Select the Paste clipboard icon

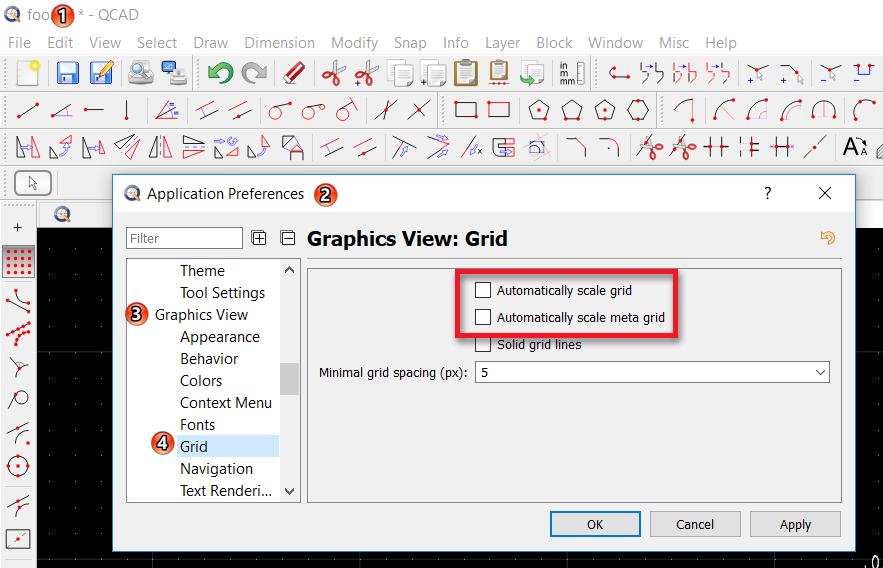[x=465, y=73]
